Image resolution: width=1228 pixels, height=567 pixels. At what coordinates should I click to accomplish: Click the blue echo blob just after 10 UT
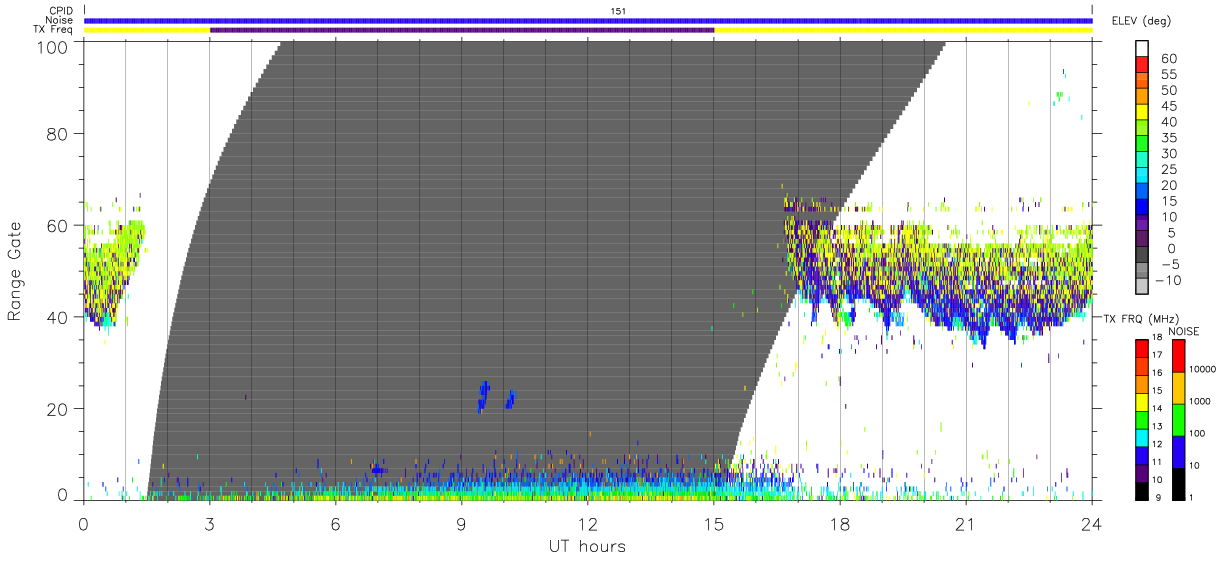click(510, 399)
